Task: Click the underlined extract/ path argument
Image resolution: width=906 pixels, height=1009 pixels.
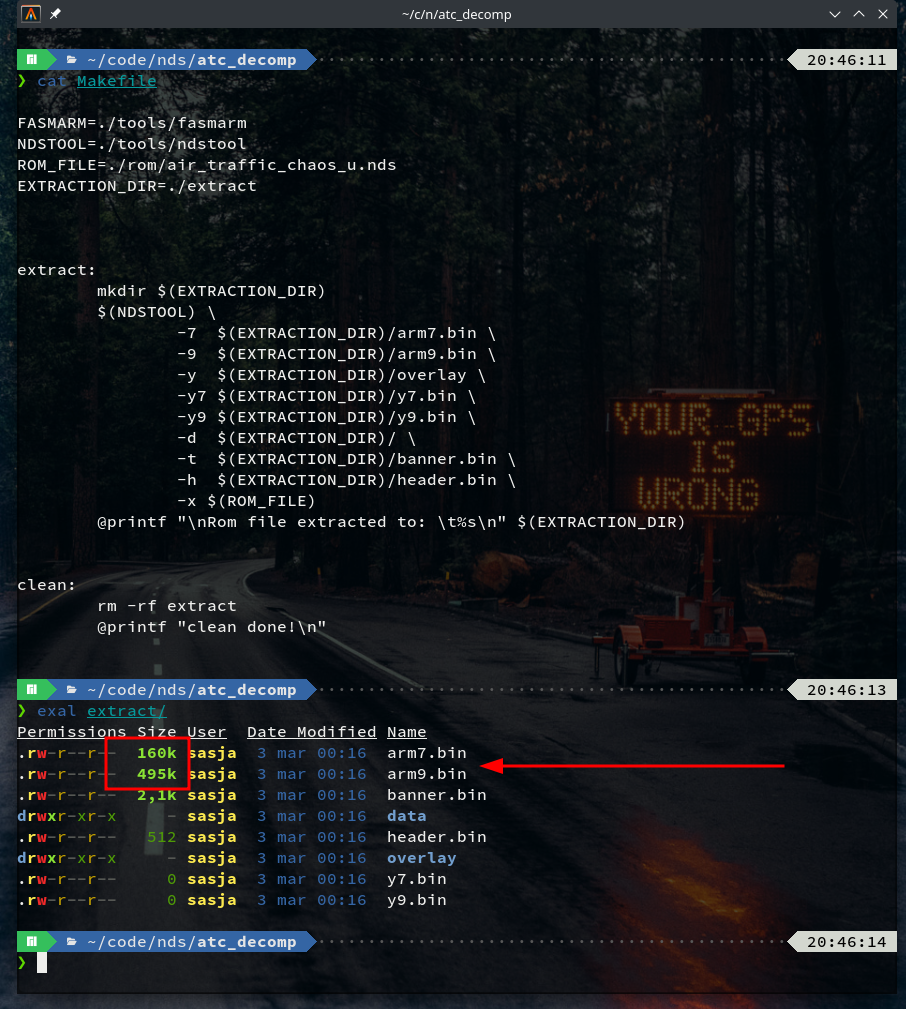Action: (127, 711)
